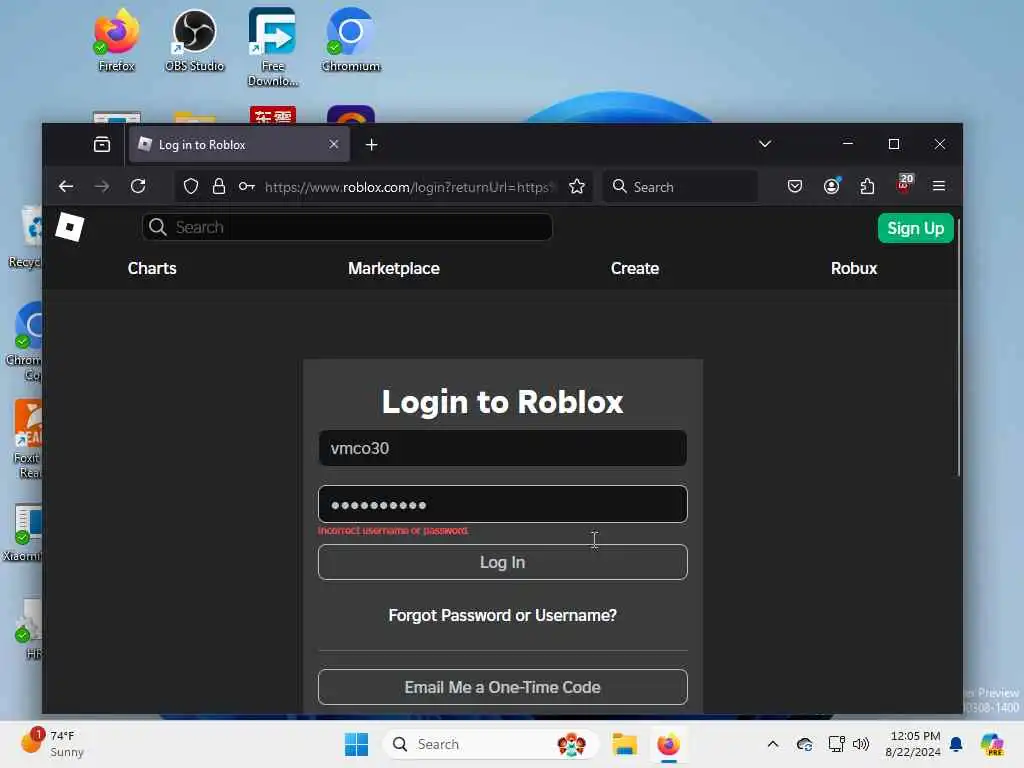The width and height of the screenshot is (1024, 768).
Task: Open the OBS Studio desktop shortcut
Action: pos(195,39)
